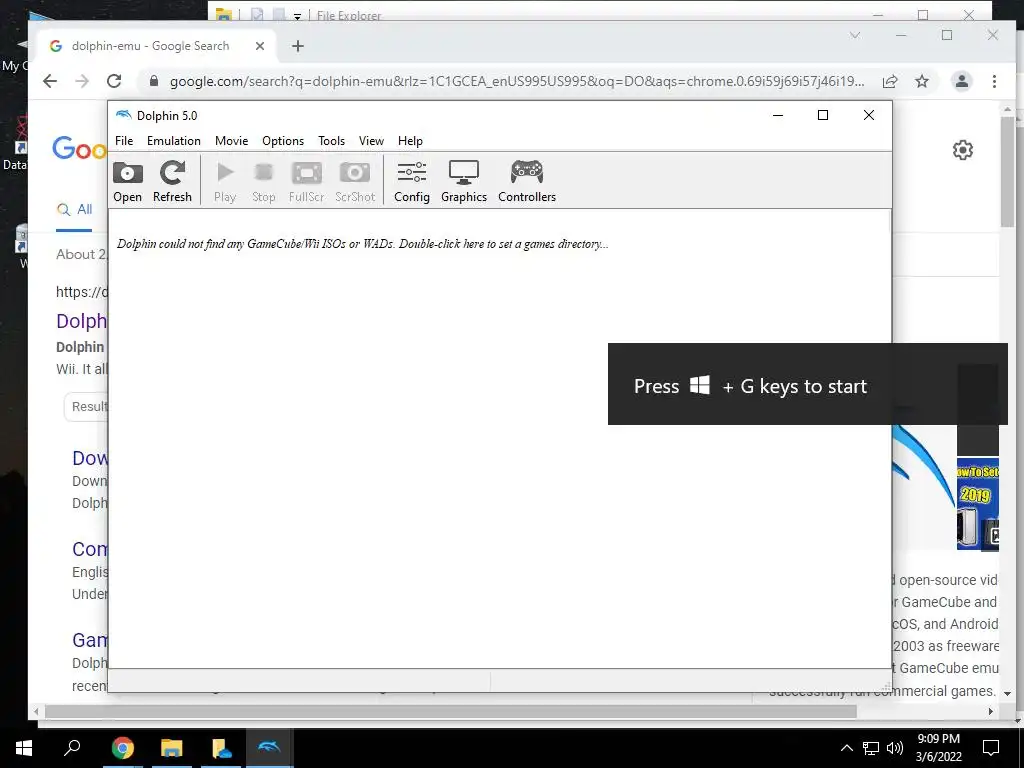1024x768 pixels.
Task: Open the Options menu
Action: click(283, 140)
